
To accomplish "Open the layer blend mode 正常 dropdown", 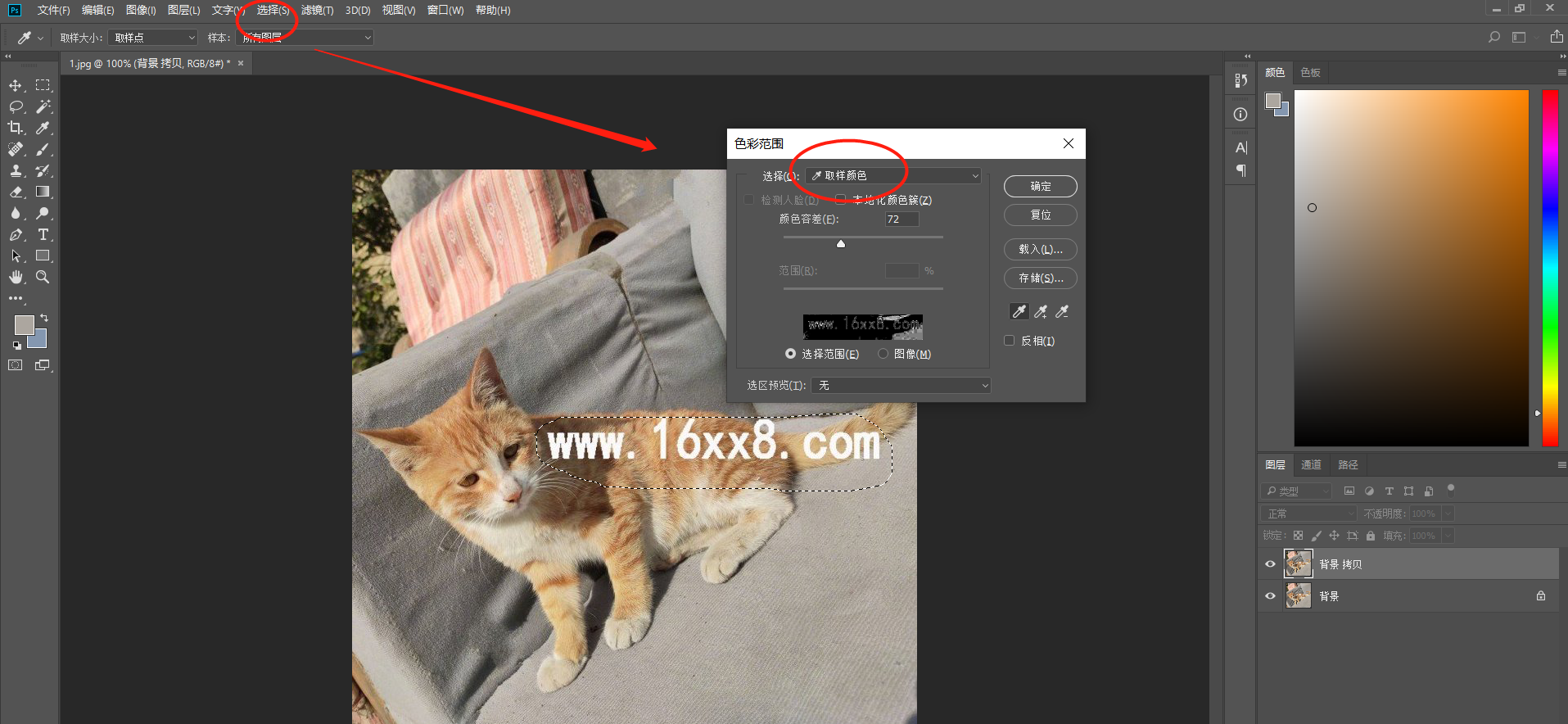I will tap(1308, 514).
